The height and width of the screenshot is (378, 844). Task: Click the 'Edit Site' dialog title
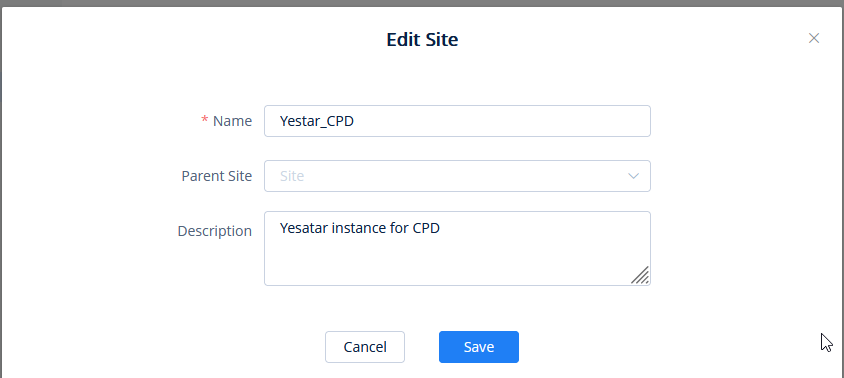point(422,39)
